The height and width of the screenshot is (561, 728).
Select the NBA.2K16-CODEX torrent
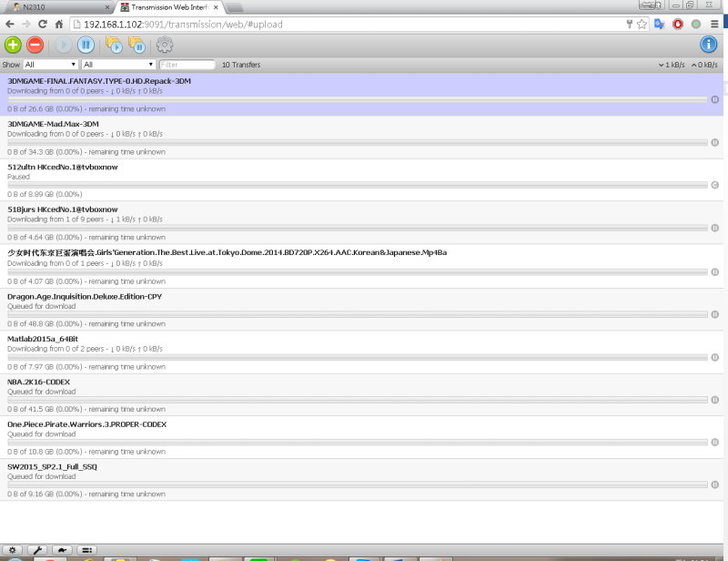pyautogui.click(x=361, y=395)
